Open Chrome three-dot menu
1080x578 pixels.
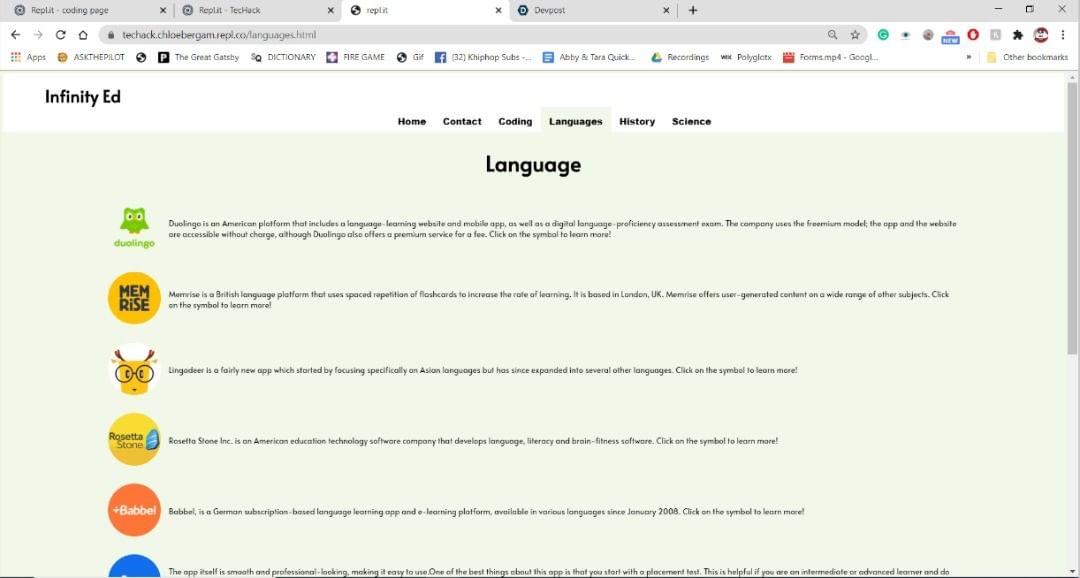pyautogui.click(x=1063, y=34)
